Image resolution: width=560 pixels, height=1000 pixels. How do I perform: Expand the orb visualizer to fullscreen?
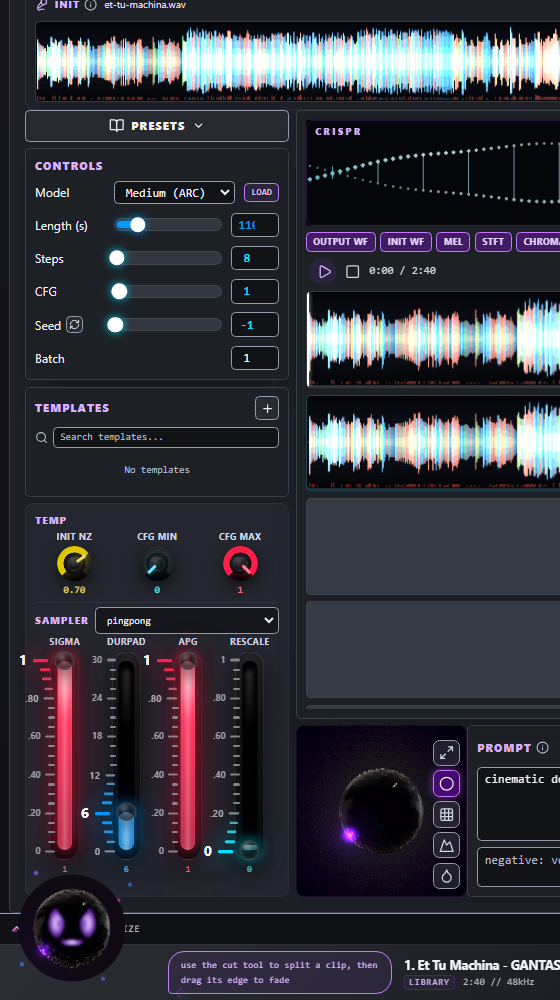coord(446,753)
